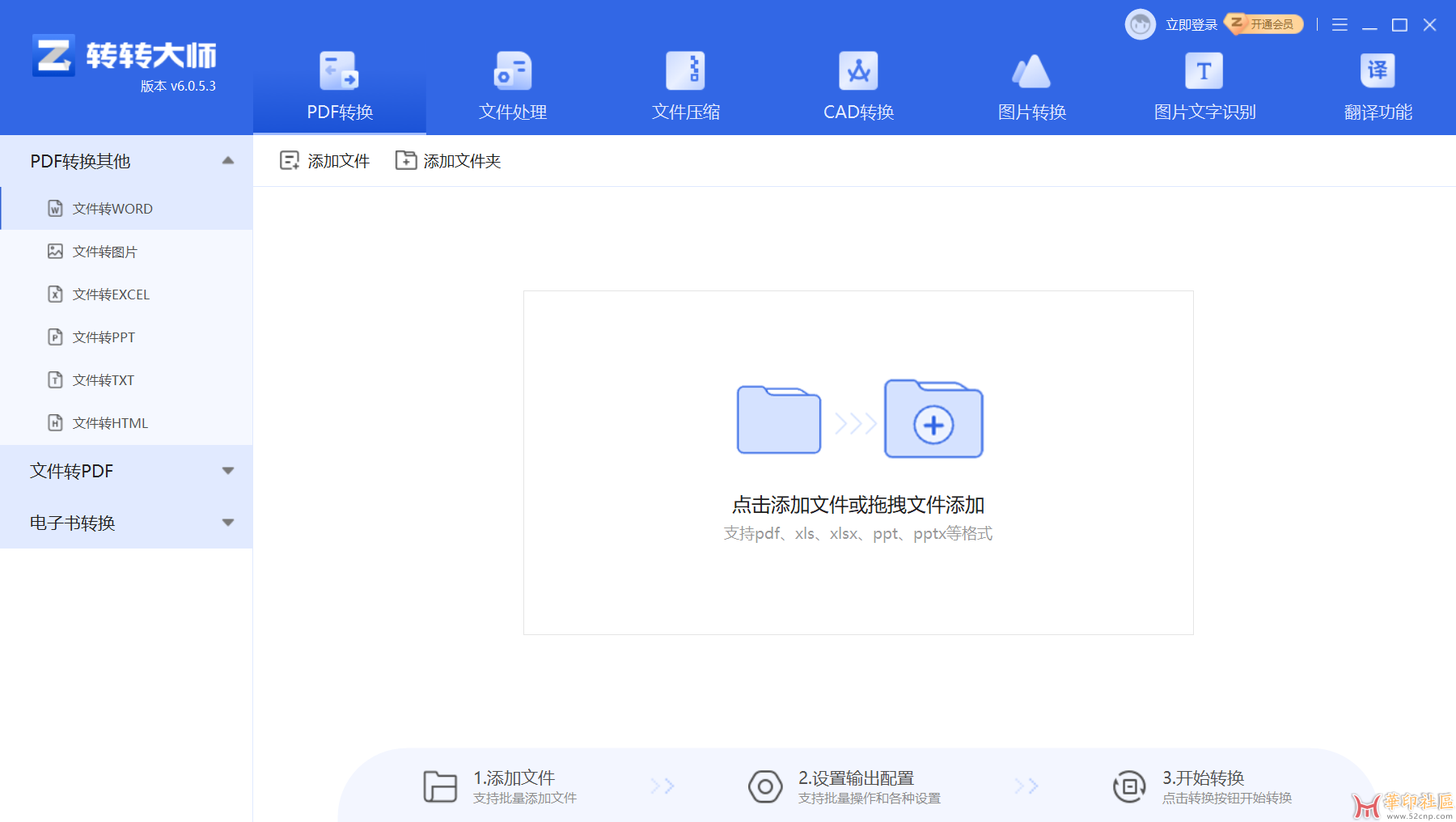Choose the 图片转换 mountain icon
This screenshot has height=822, width=1456.
(x=1031, y=71)
